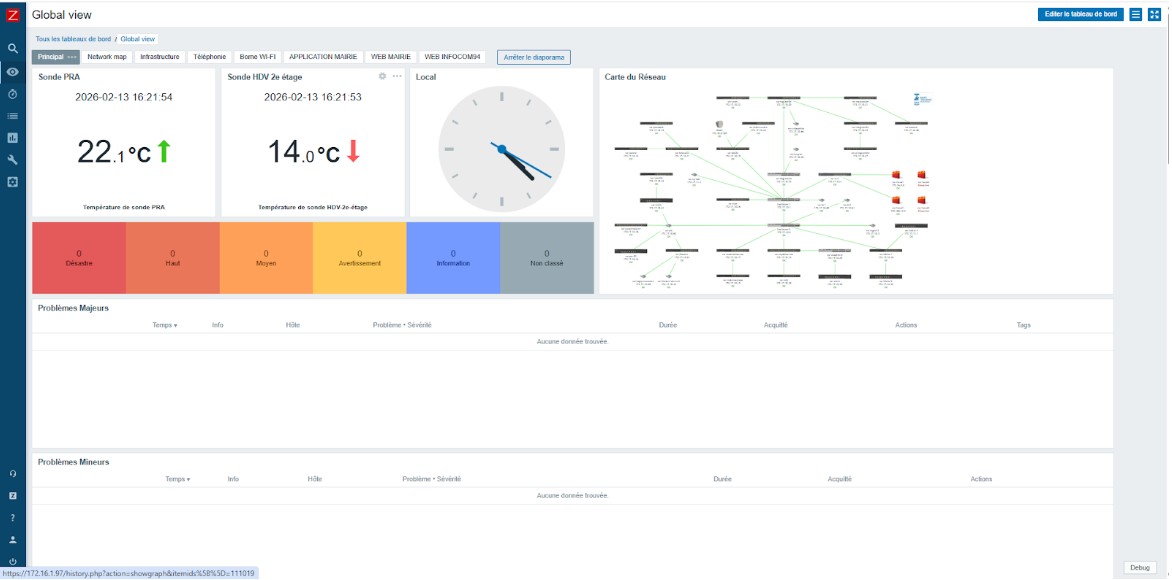Click the yellow Avertissement severity block
The image size is (1172, 580).
click(360, 258)
